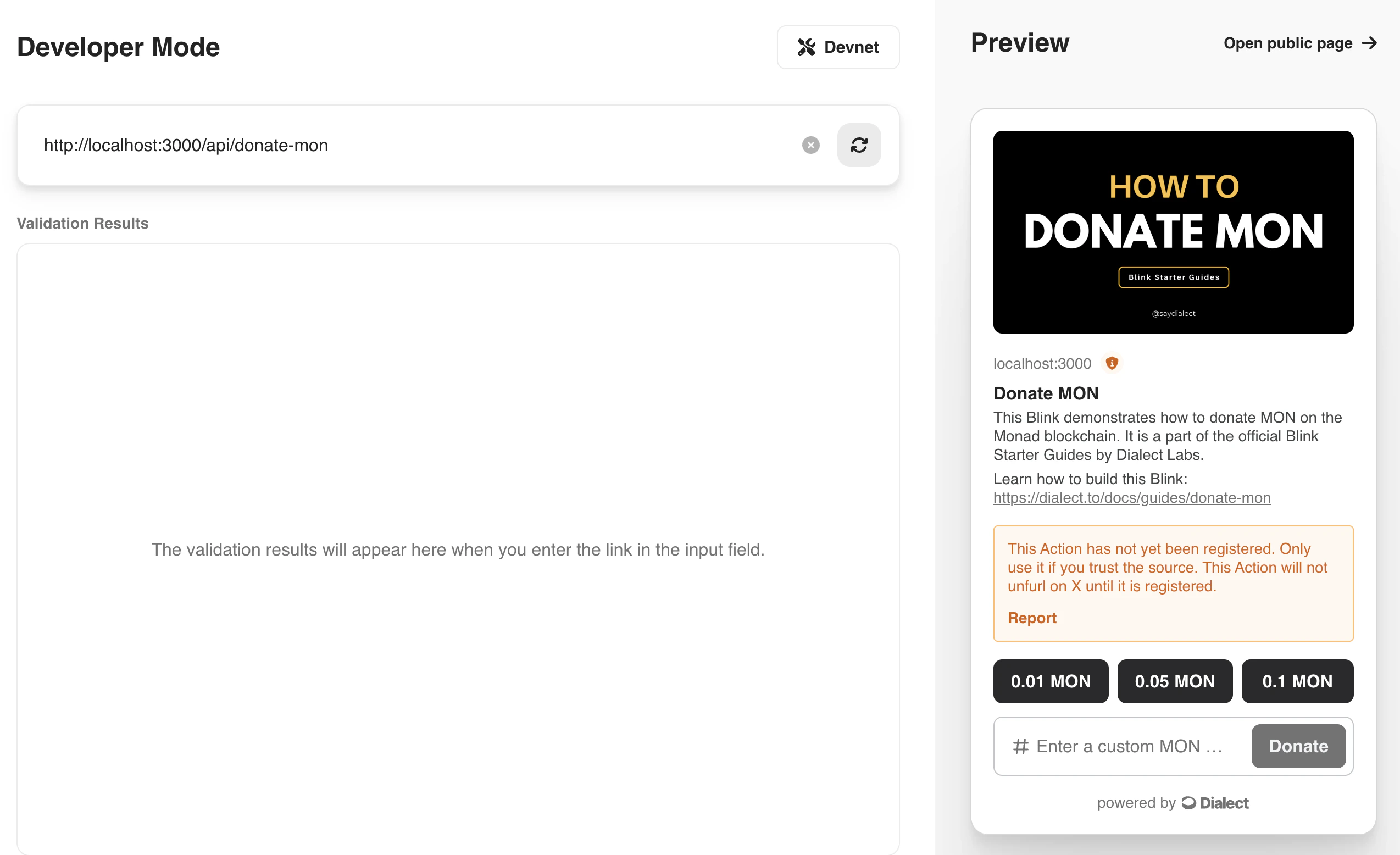Open the dialect.to donate-mon guide link

[1131, 498]
